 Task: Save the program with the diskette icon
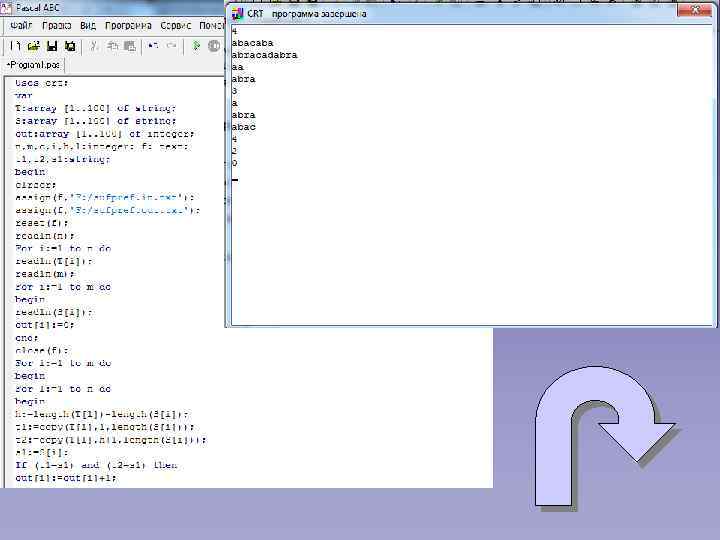click(52, 46)
